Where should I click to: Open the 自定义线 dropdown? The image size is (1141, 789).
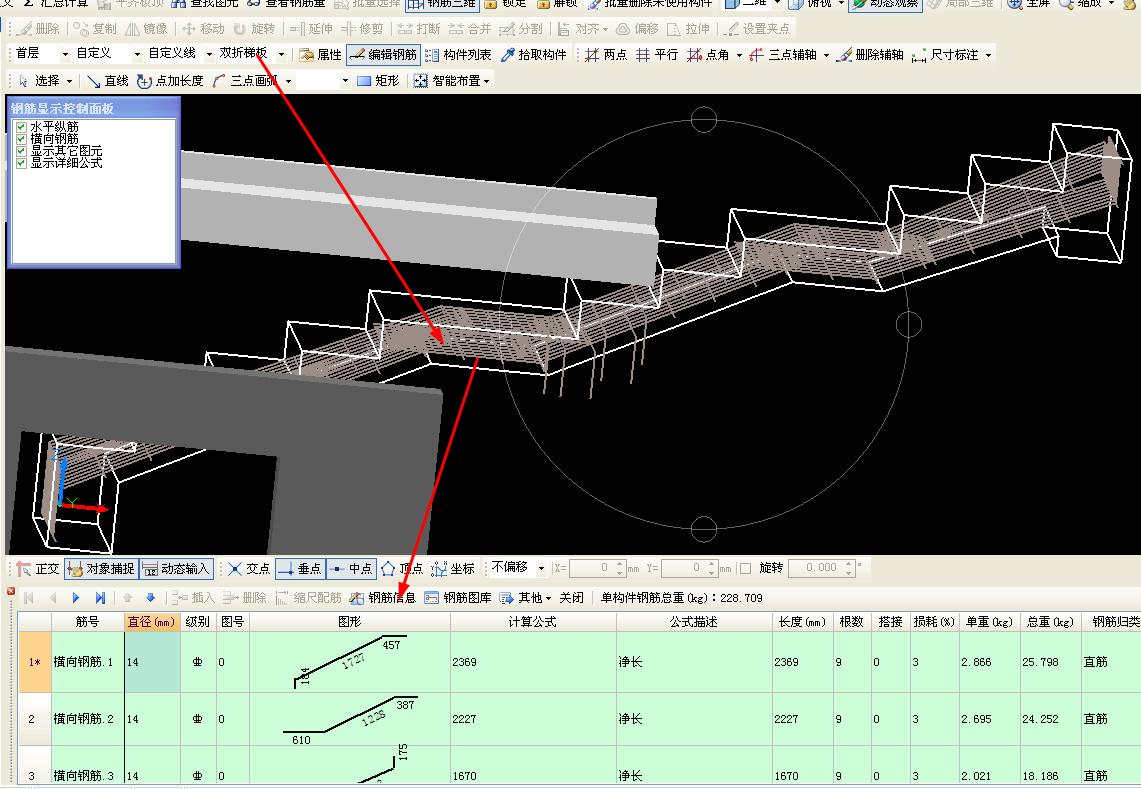click(x=209, y=55)
